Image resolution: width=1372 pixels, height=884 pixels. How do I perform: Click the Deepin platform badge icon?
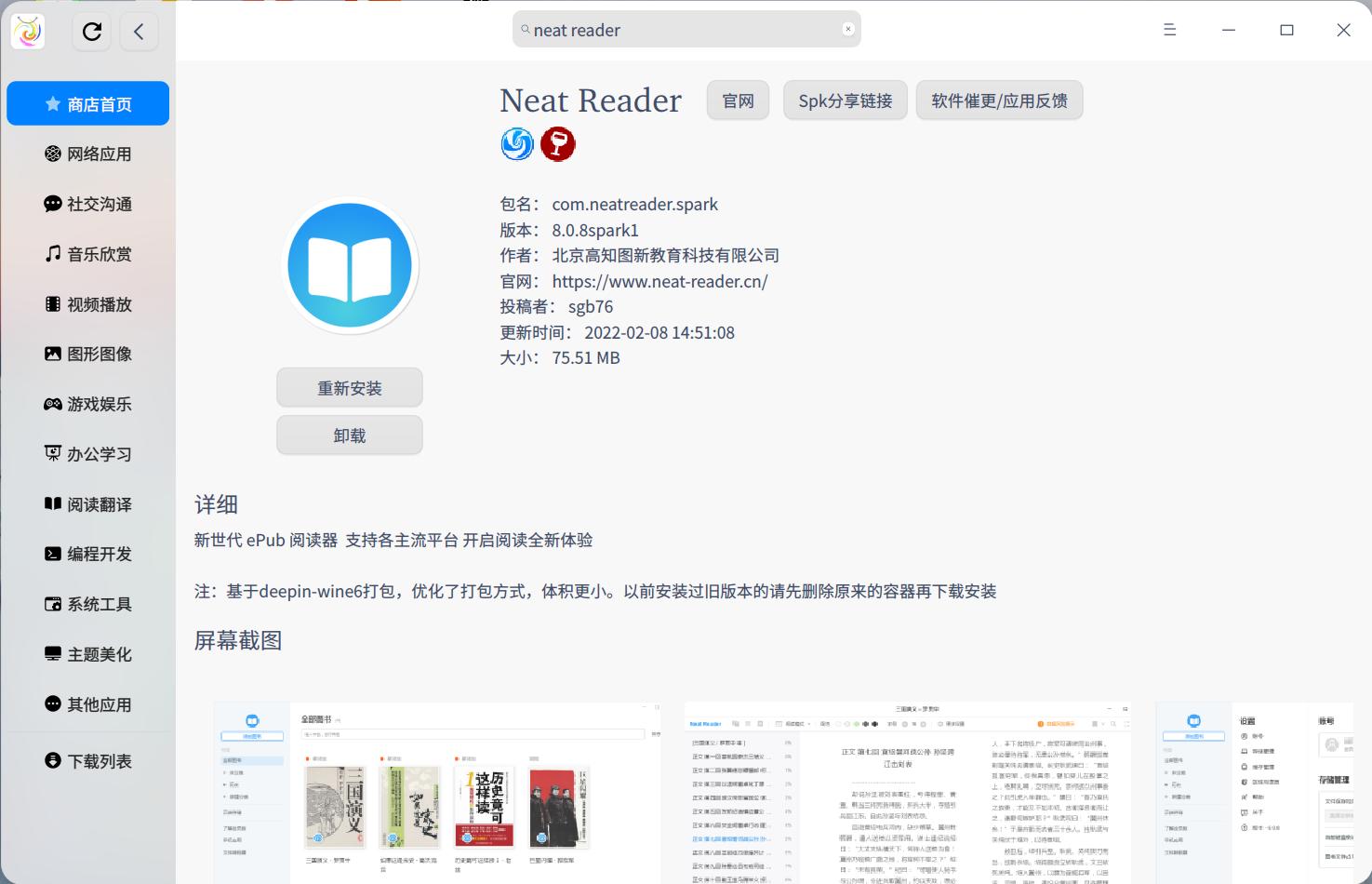click(x=516, y=144)
